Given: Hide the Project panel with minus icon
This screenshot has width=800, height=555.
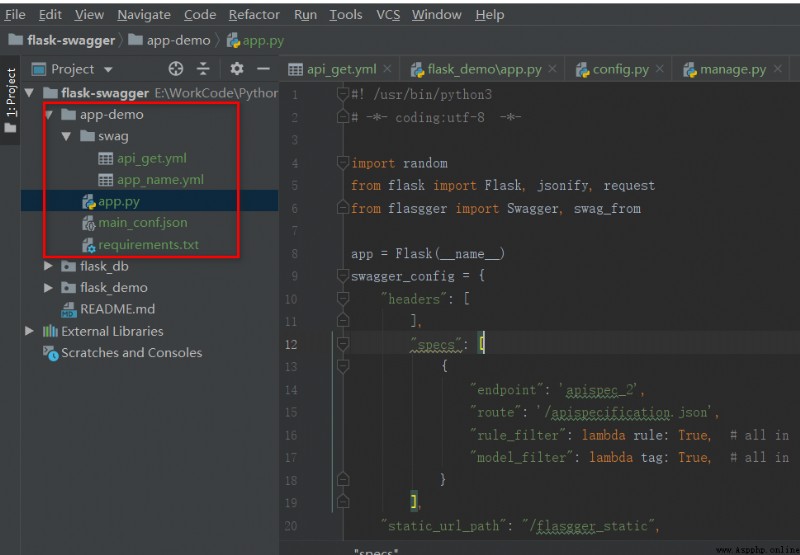Looking at the screenshot, I should (x=263, y=68).
